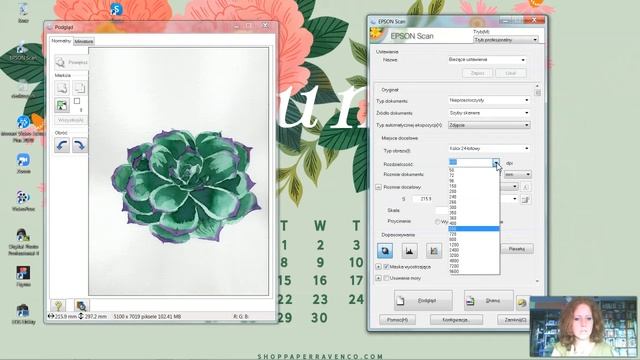Click the Wszystkie button in preview
The height and width of the screenshot is (360, 640).
pos(71,120)
